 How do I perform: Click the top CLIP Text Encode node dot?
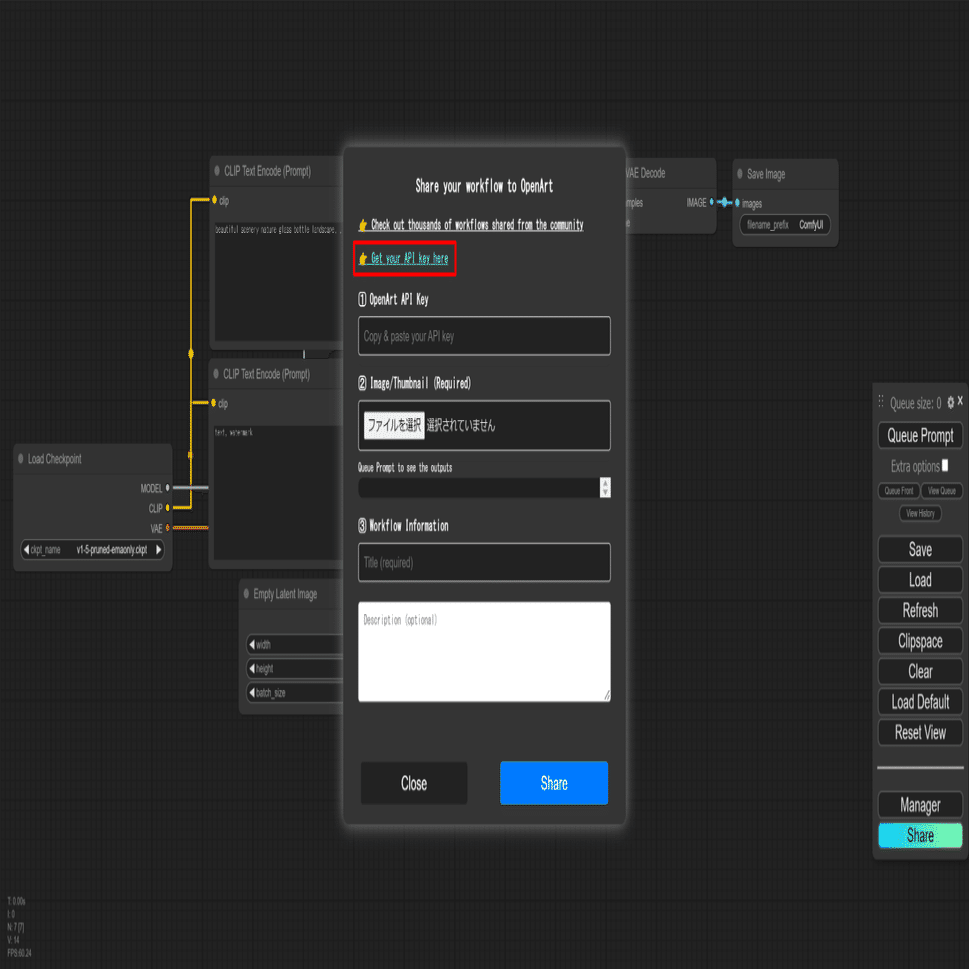(217, 171)
